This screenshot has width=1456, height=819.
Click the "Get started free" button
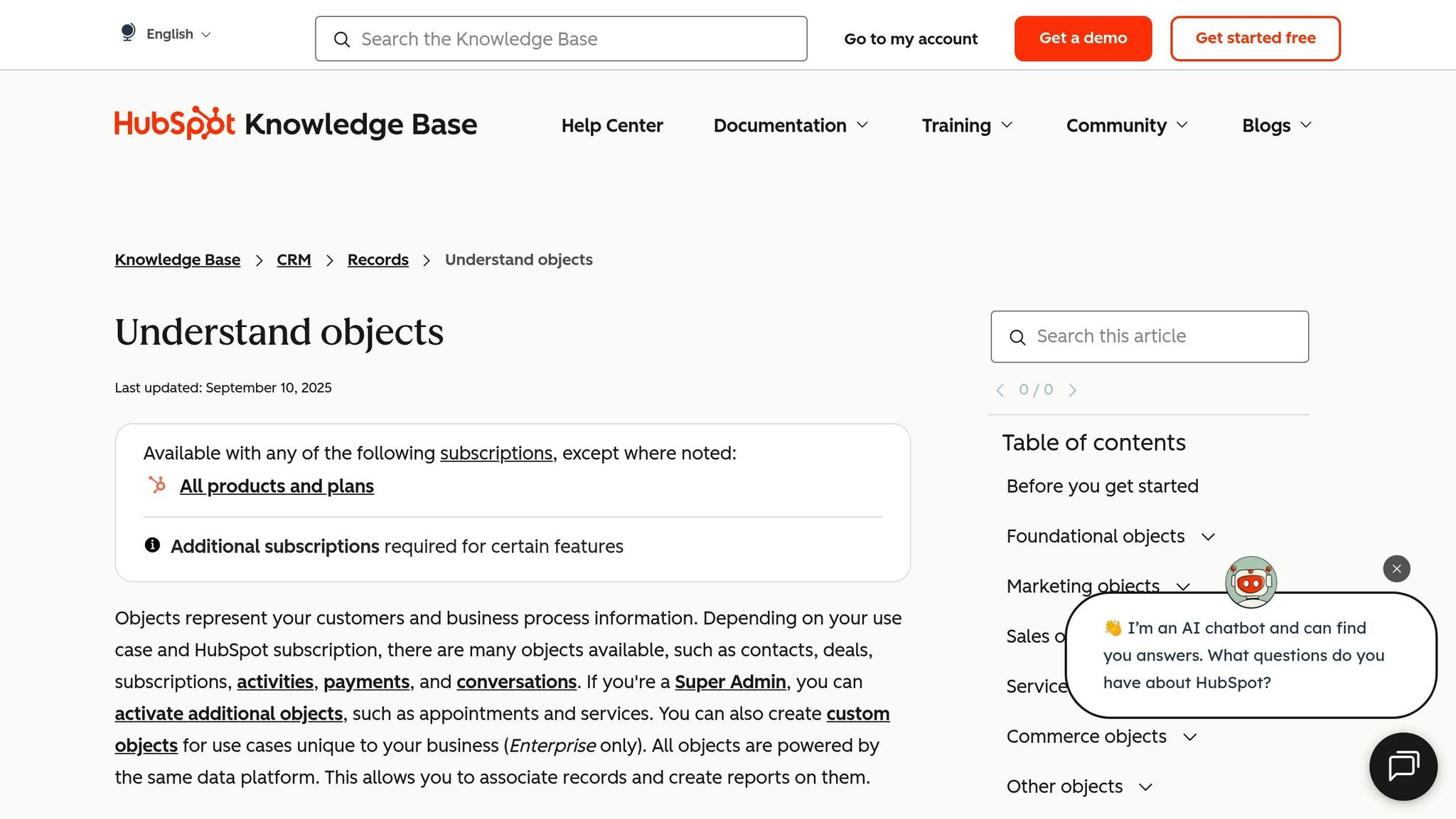pos(1255,38)
